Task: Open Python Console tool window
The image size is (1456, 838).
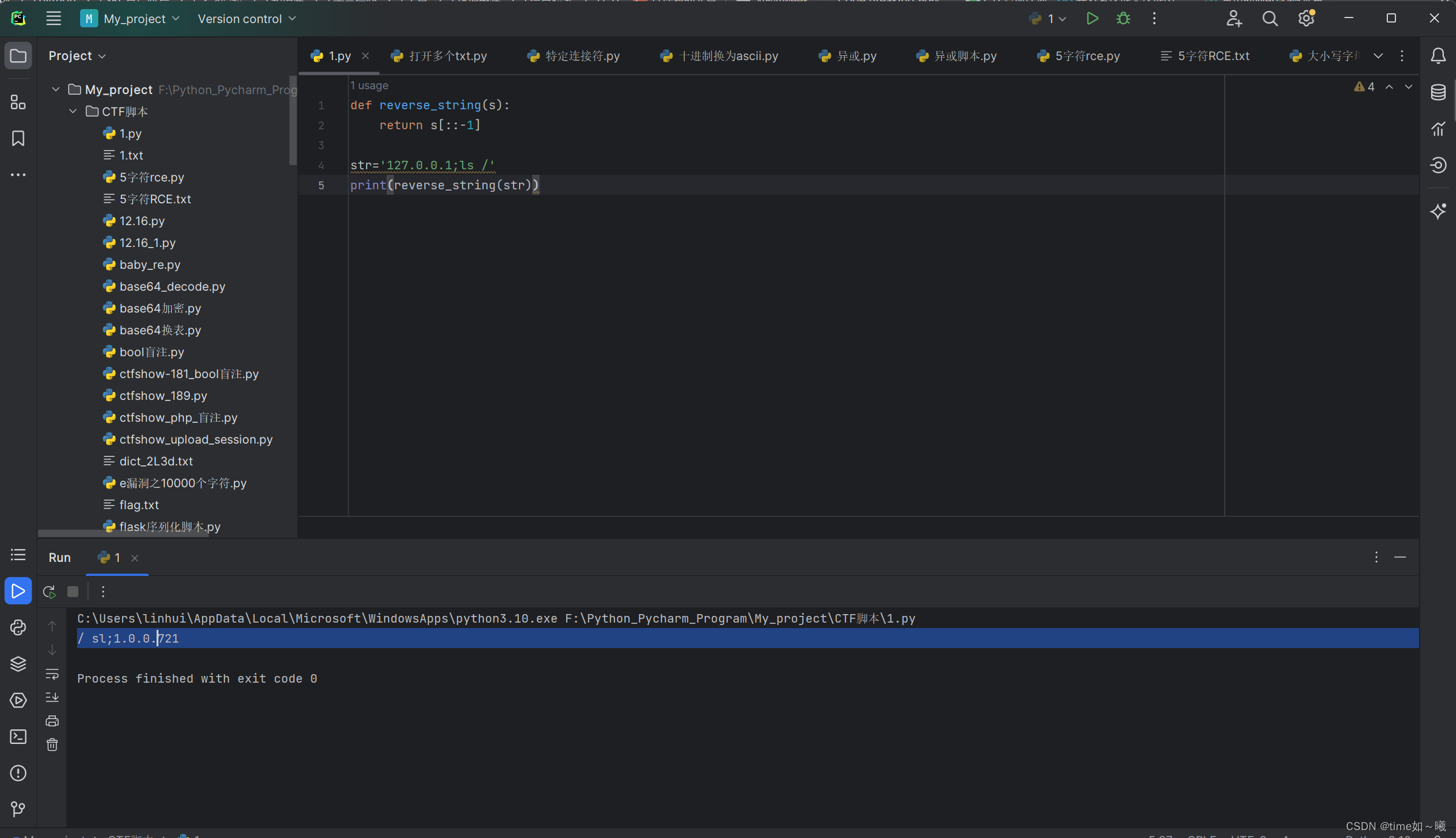Action: 18,627
